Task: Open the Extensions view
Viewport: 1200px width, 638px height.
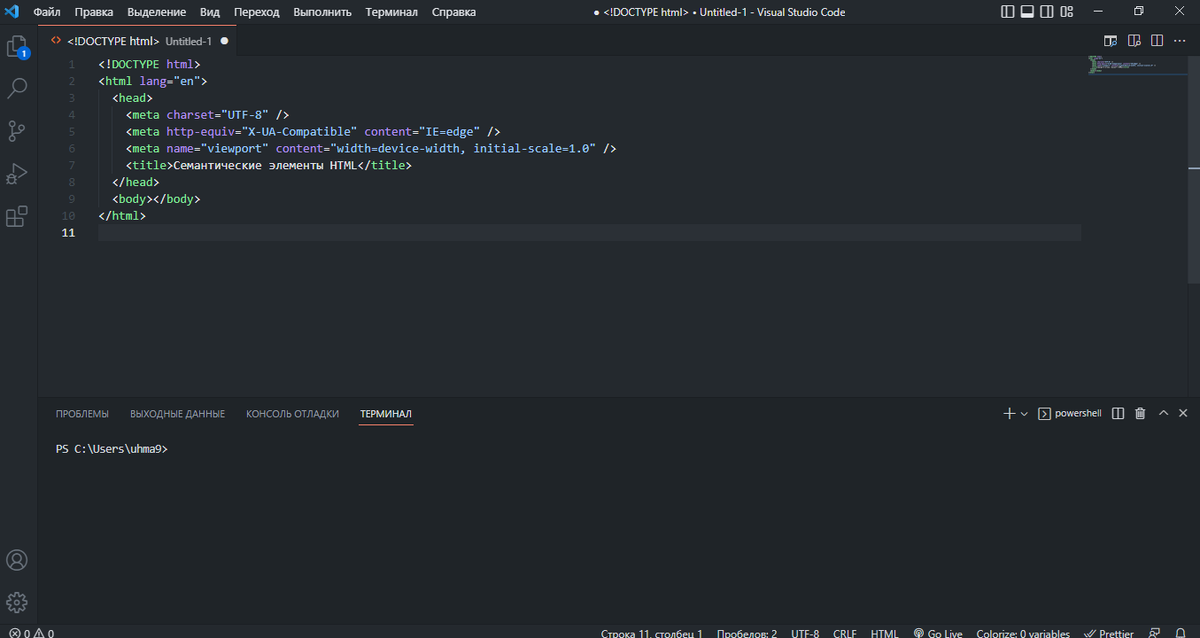Action: [x=17, y=216]
